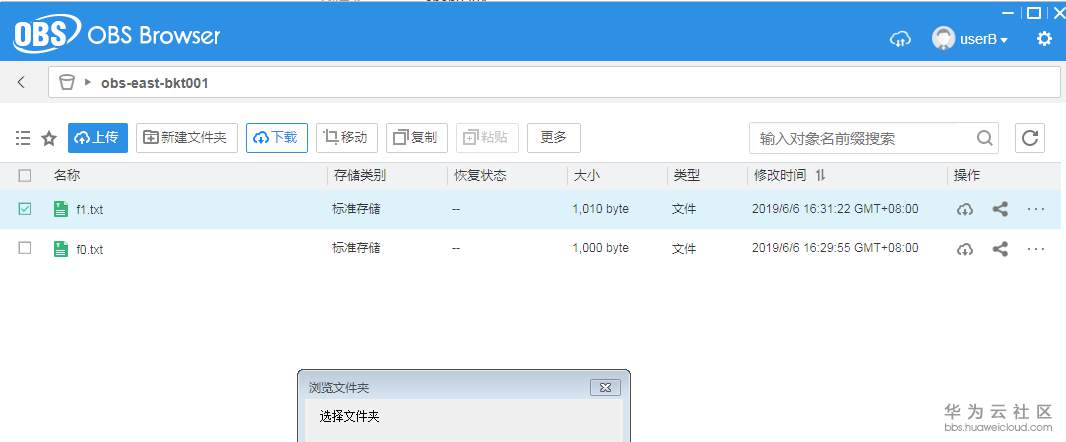Click the userB avatar icon
The image size is (1066, 442).
(943, 38)
